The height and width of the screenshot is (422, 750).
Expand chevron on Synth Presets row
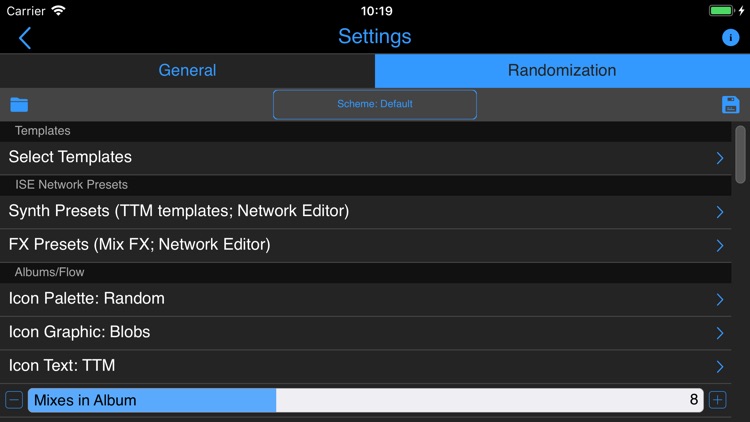(720, 212)
